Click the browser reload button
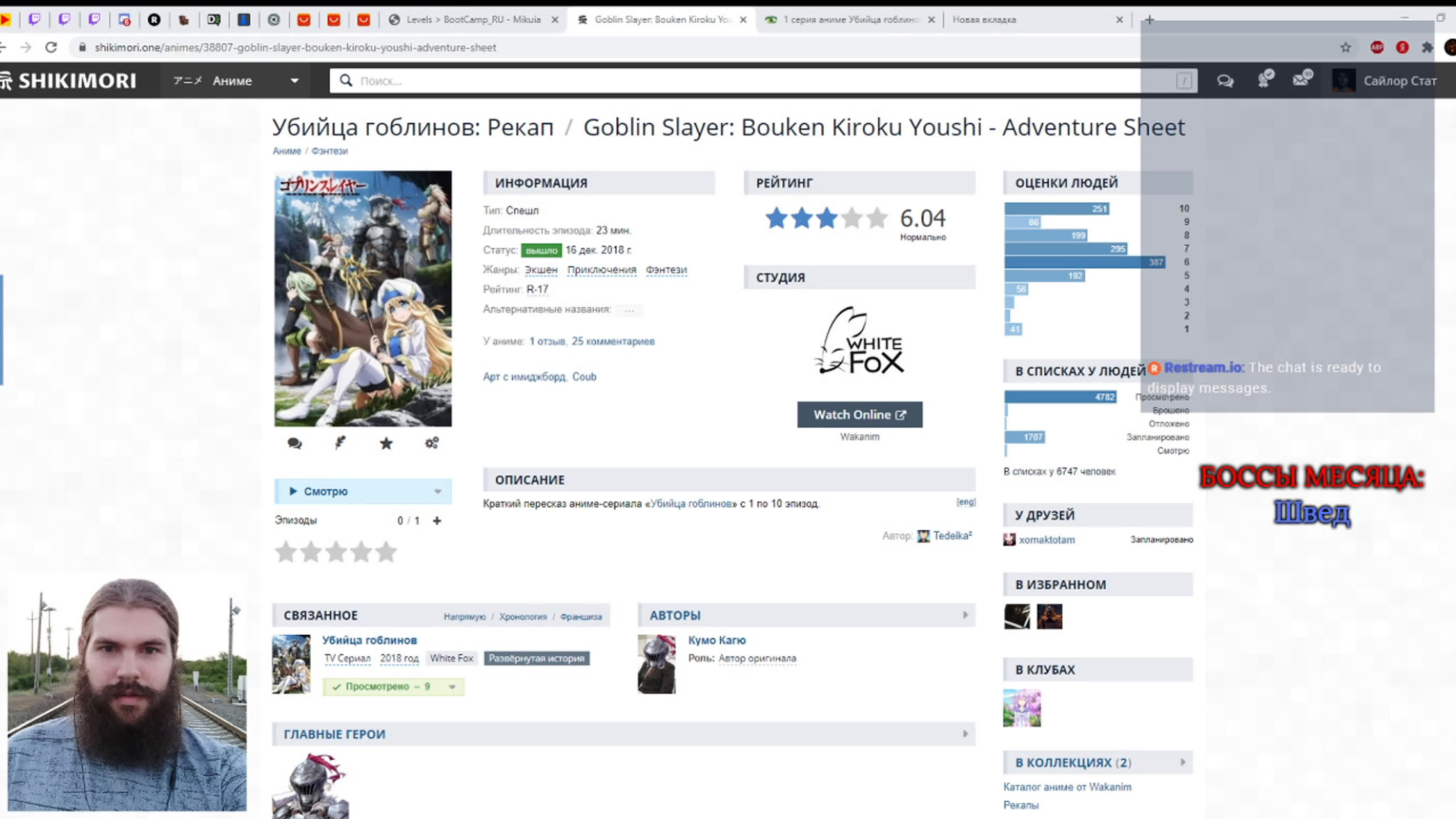This screenshot has height=819, width=1456. pyautogui.click(x=52, y=48)
